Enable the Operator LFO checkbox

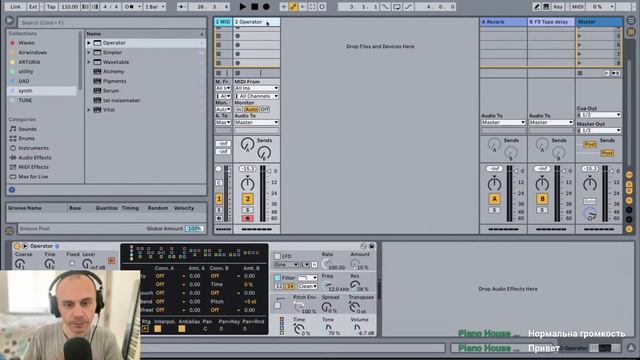(278, 256)
